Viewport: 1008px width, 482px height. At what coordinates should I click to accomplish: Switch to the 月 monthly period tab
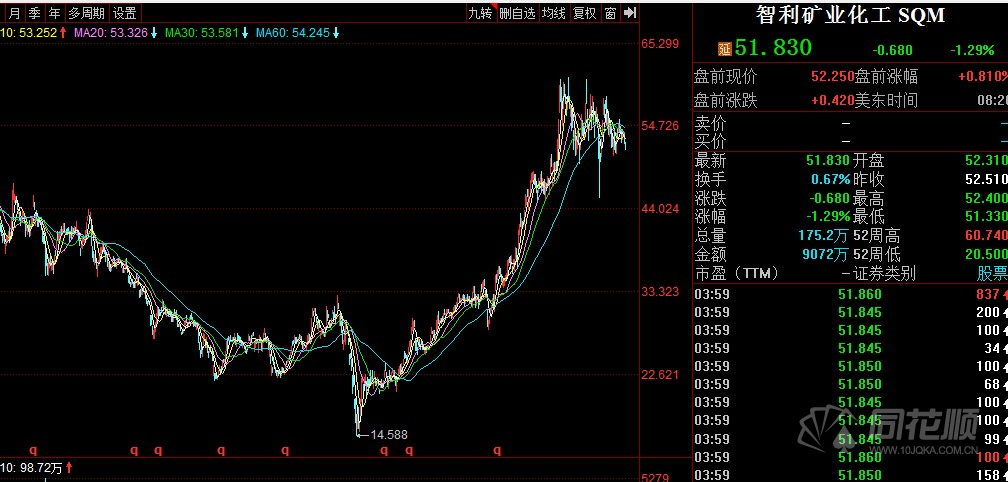(14, 13)
